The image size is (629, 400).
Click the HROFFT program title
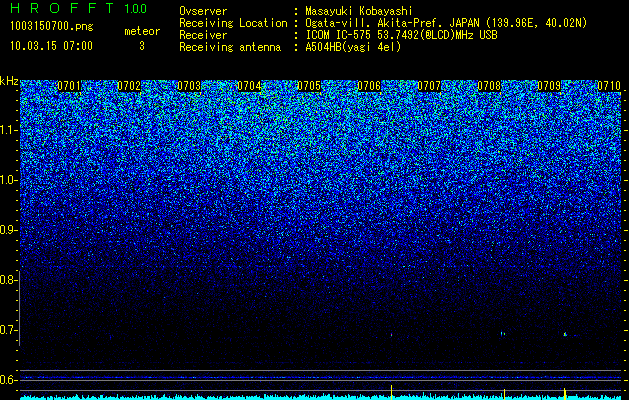tap(63, 8)
